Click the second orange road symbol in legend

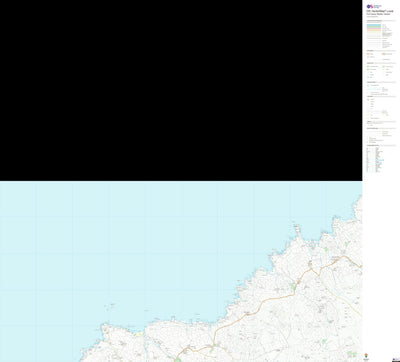point(384,54)
